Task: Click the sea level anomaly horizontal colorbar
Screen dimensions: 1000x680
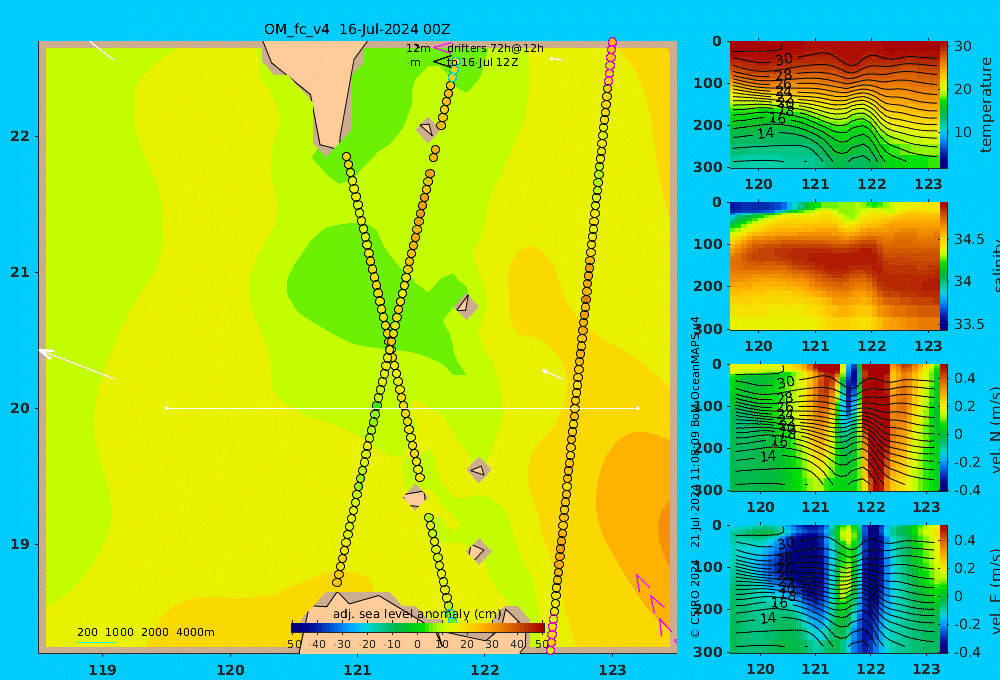Action: [418, 628]
